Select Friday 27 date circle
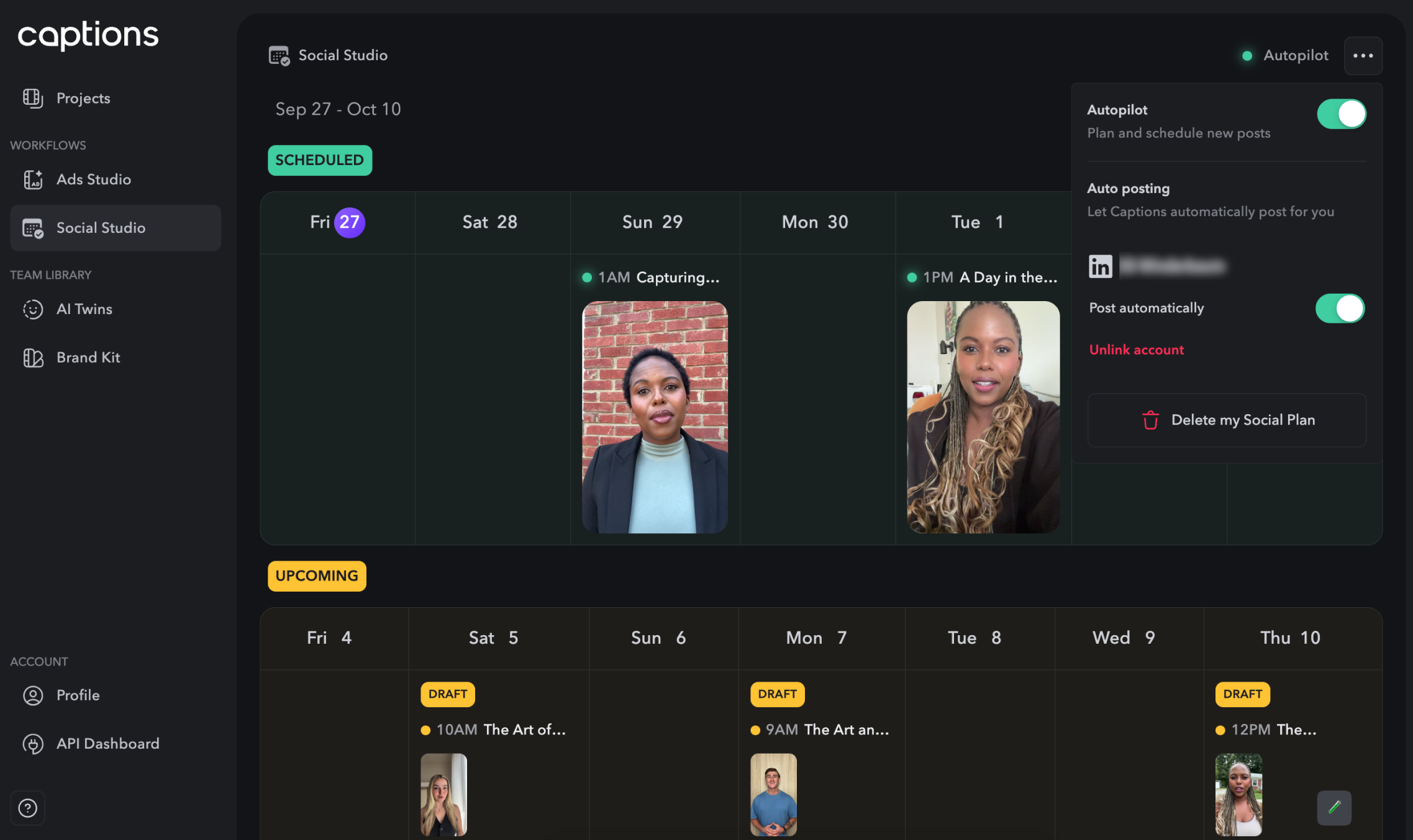1413x840 pixels. pos(350,222)
